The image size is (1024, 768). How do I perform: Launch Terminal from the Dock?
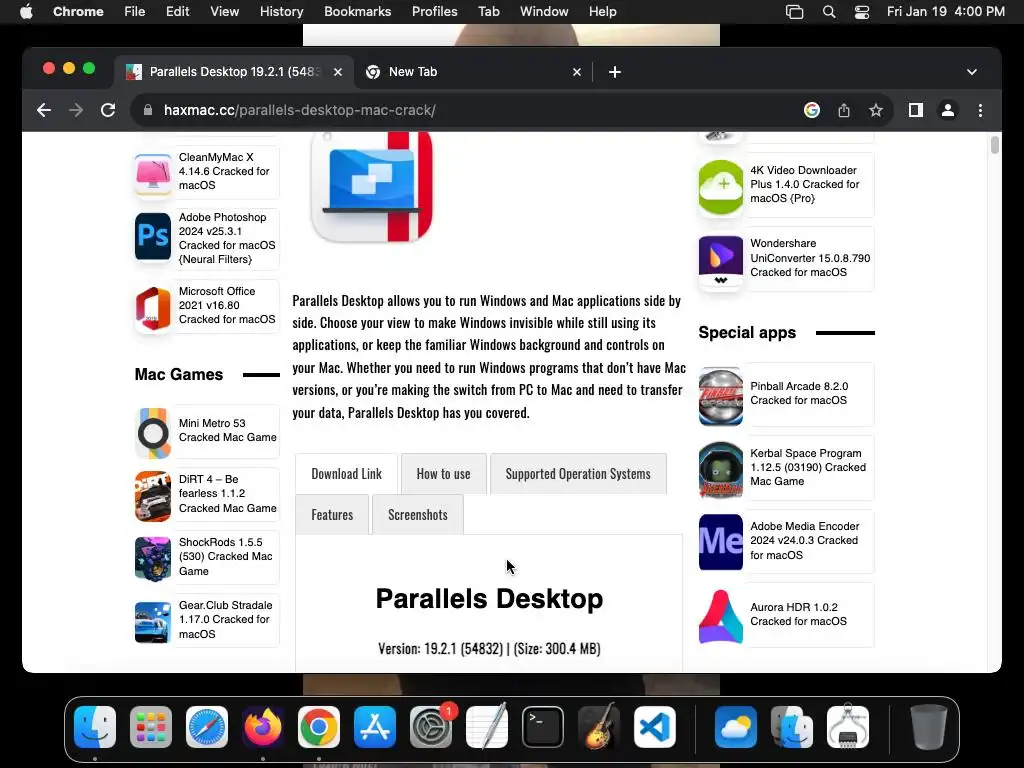pos(543,727)
